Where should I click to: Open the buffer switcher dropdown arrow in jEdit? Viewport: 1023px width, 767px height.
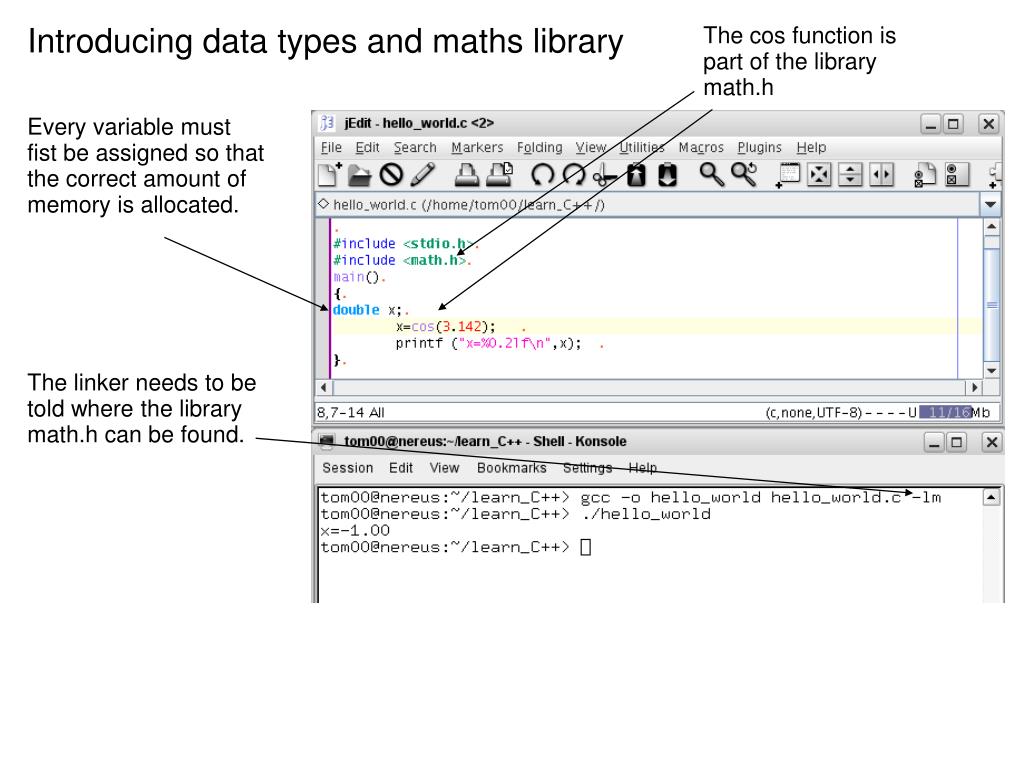990,205
